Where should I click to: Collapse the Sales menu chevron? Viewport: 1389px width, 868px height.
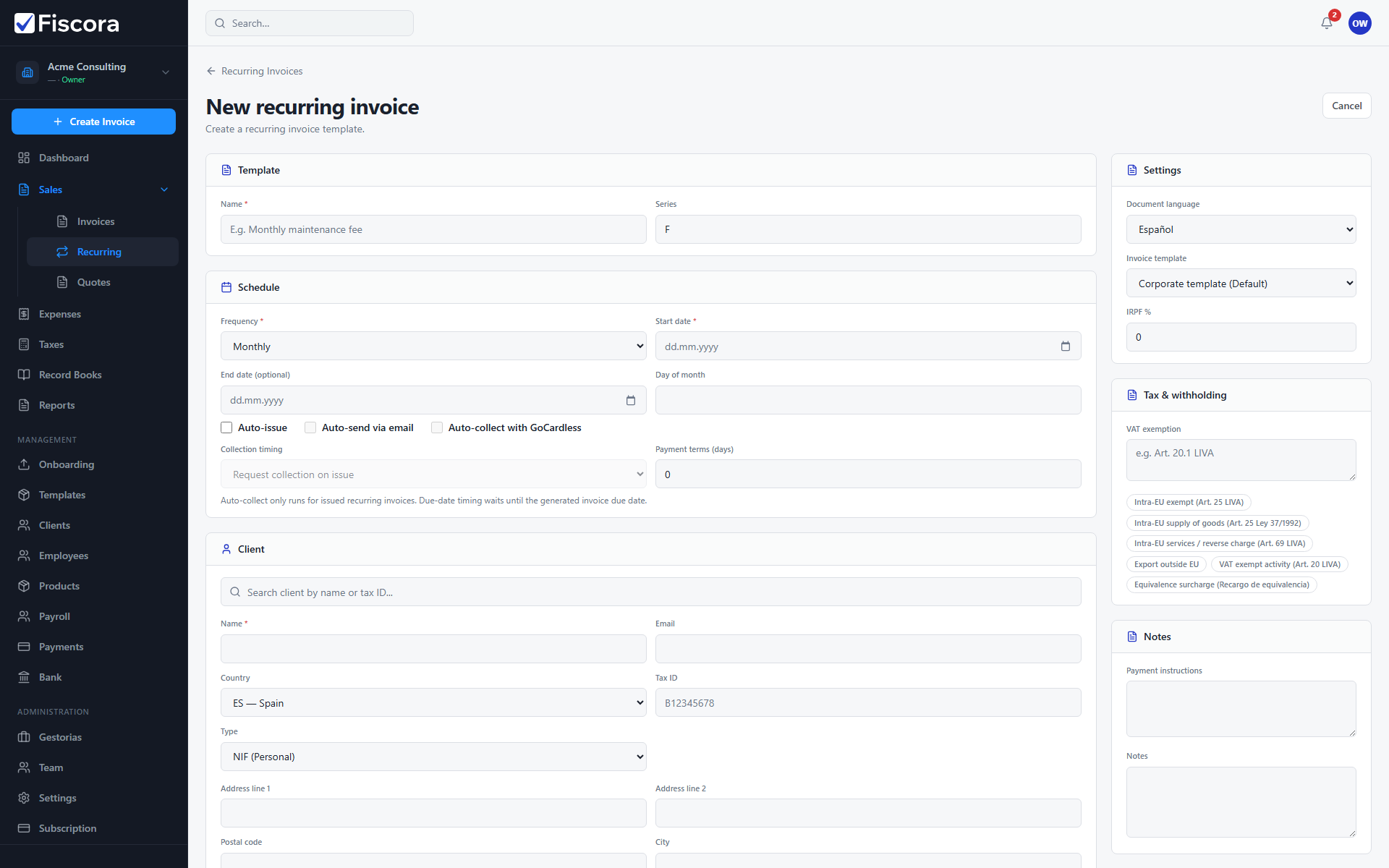coord(164,190)
